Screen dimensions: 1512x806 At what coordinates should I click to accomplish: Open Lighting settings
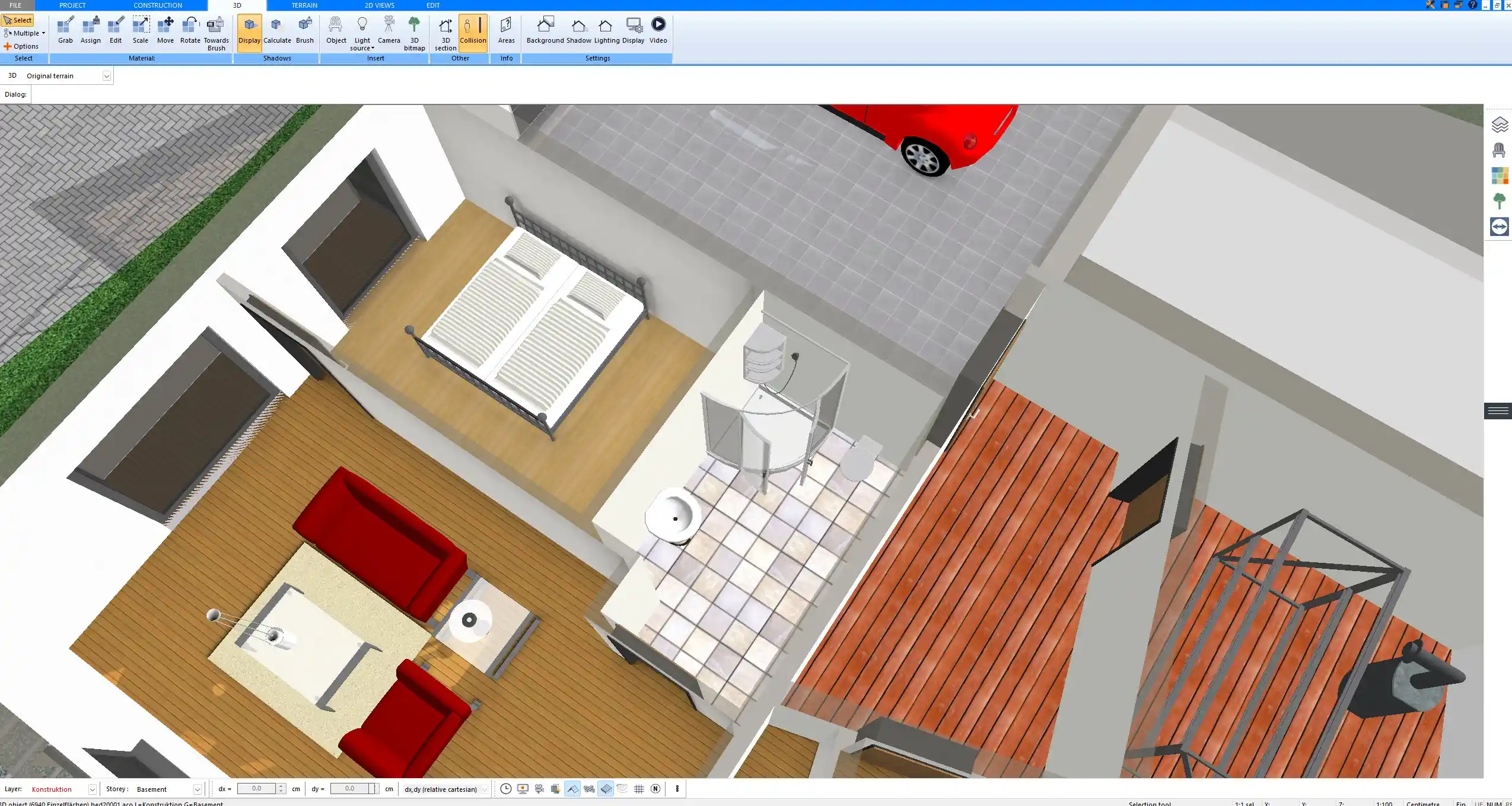[x=607, y=31]
